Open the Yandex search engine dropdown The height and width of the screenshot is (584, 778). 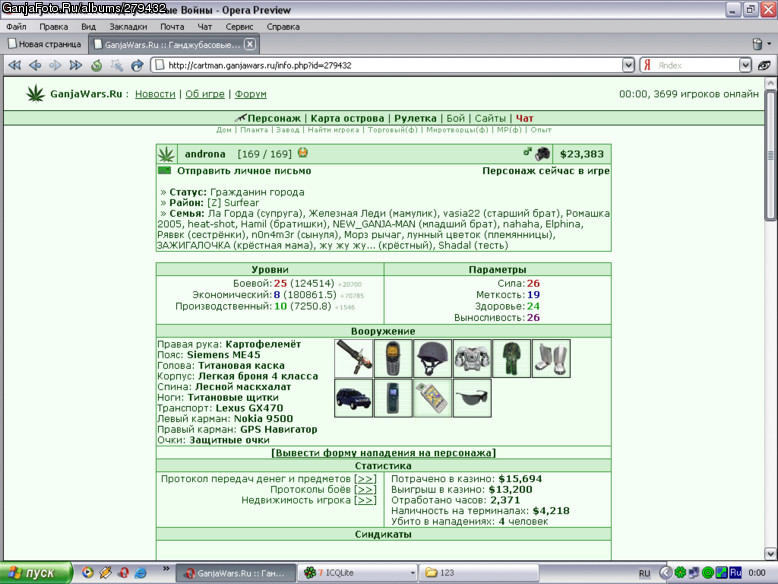(x=745, y=65)
